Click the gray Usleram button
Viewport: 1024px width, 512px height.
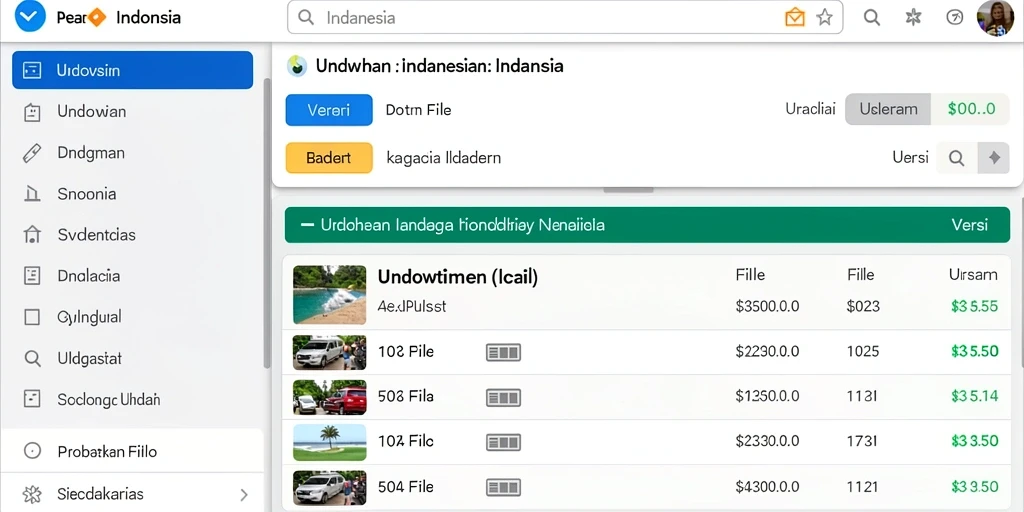point(888,109)
